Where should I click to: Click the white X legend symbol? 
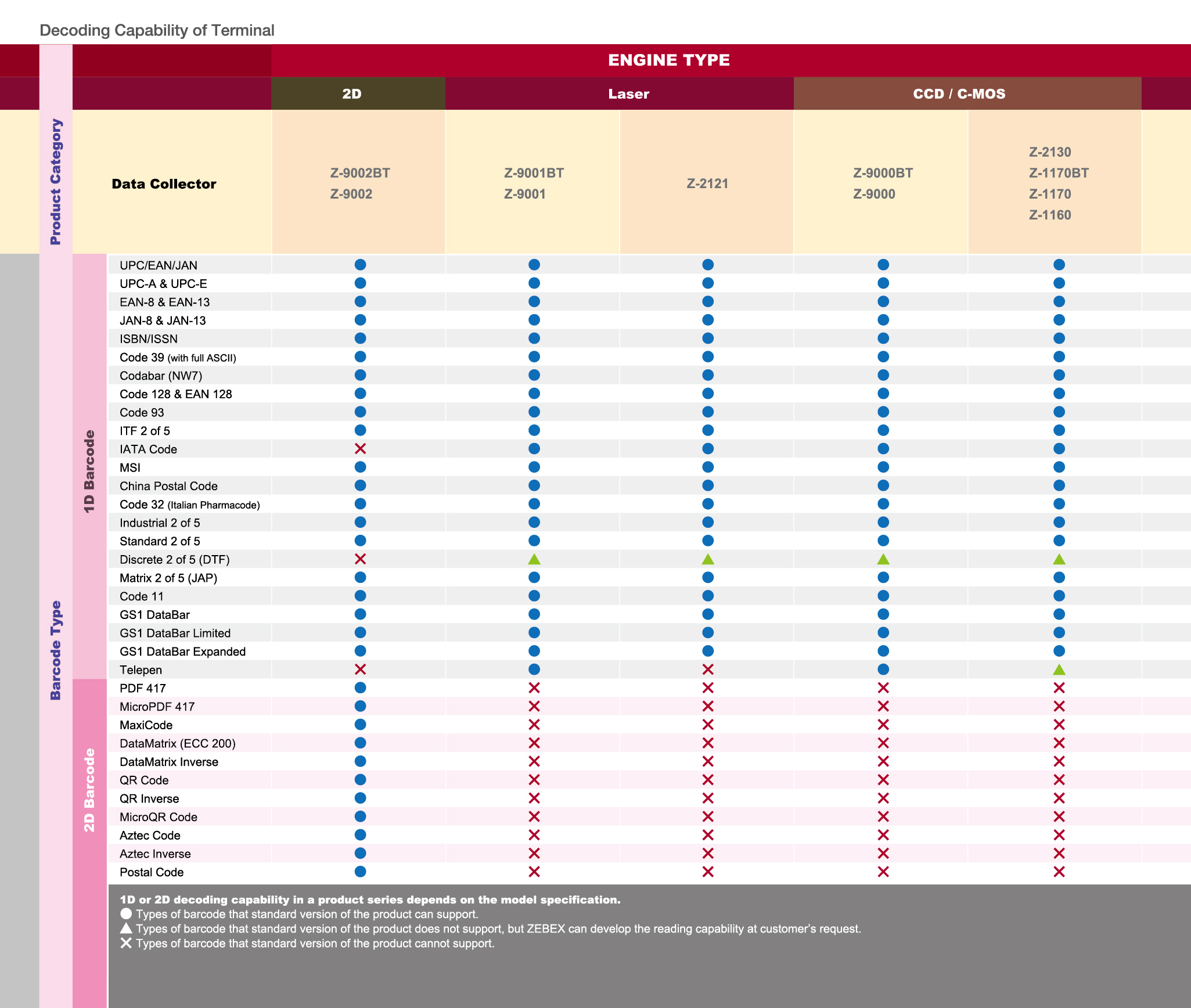click(x=126, y=943)
